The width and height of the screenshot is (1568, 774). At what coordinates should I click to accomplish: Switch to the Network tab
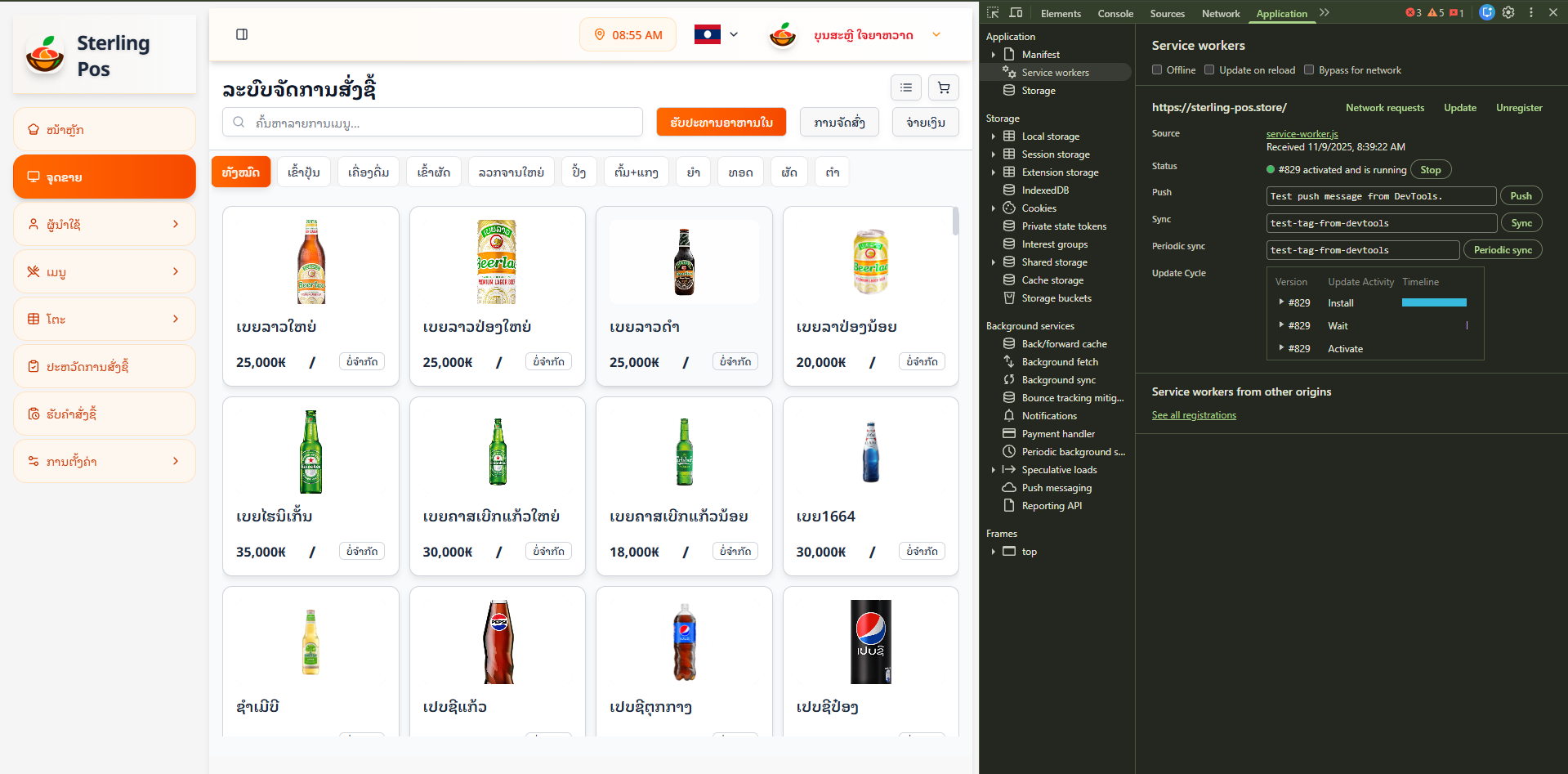(1220, 14)
